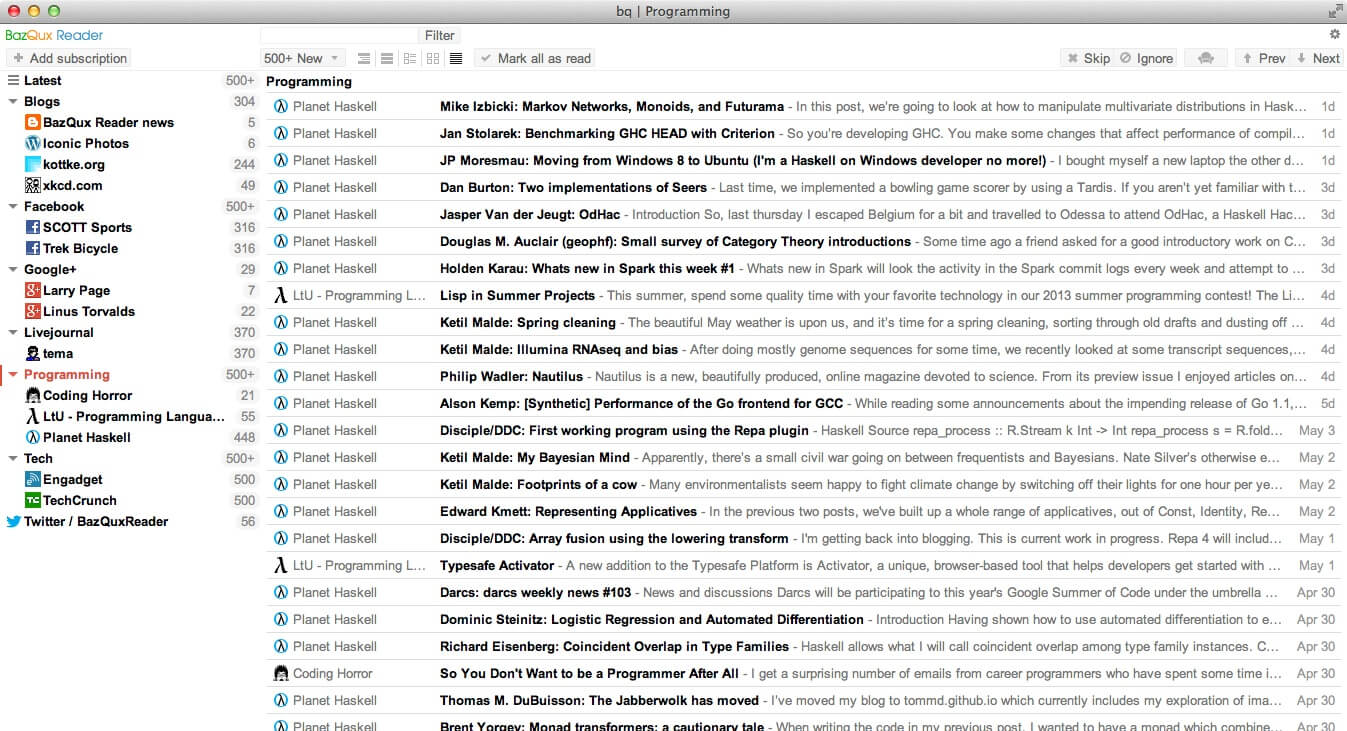The height and width of the screenshot is (731, 1347).
Task: Open 'Typesafe Activator' article
Action: (497, 565)
